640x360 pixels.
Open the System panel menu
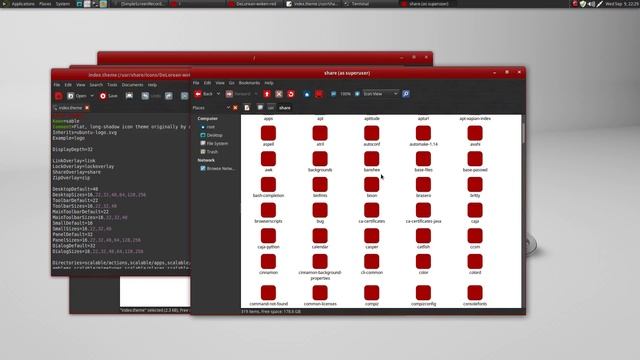pyautogui.click(x=62, y=4)
